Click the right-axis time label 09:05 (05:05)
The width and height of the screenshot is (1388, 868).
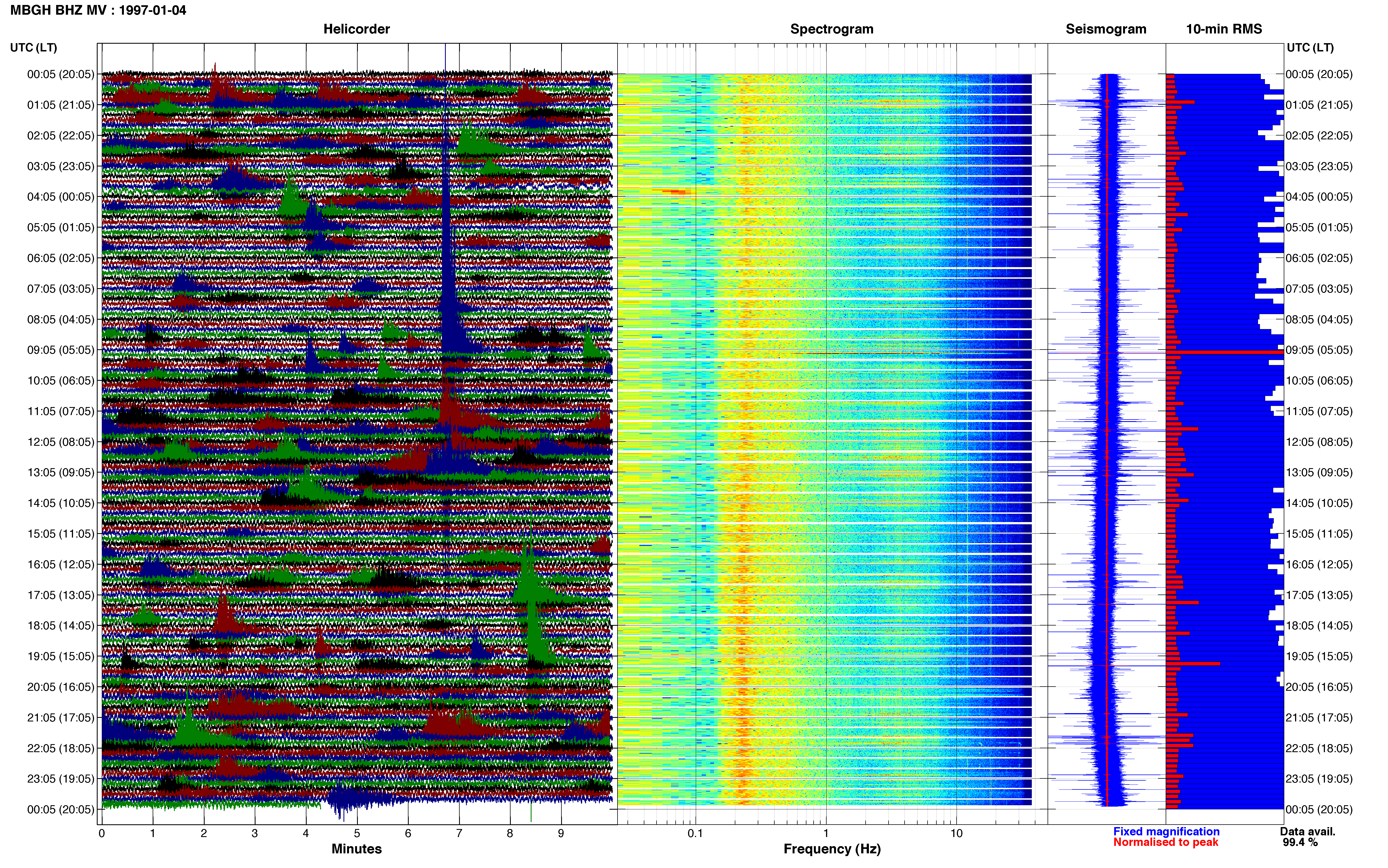[x=1319, y=350]
